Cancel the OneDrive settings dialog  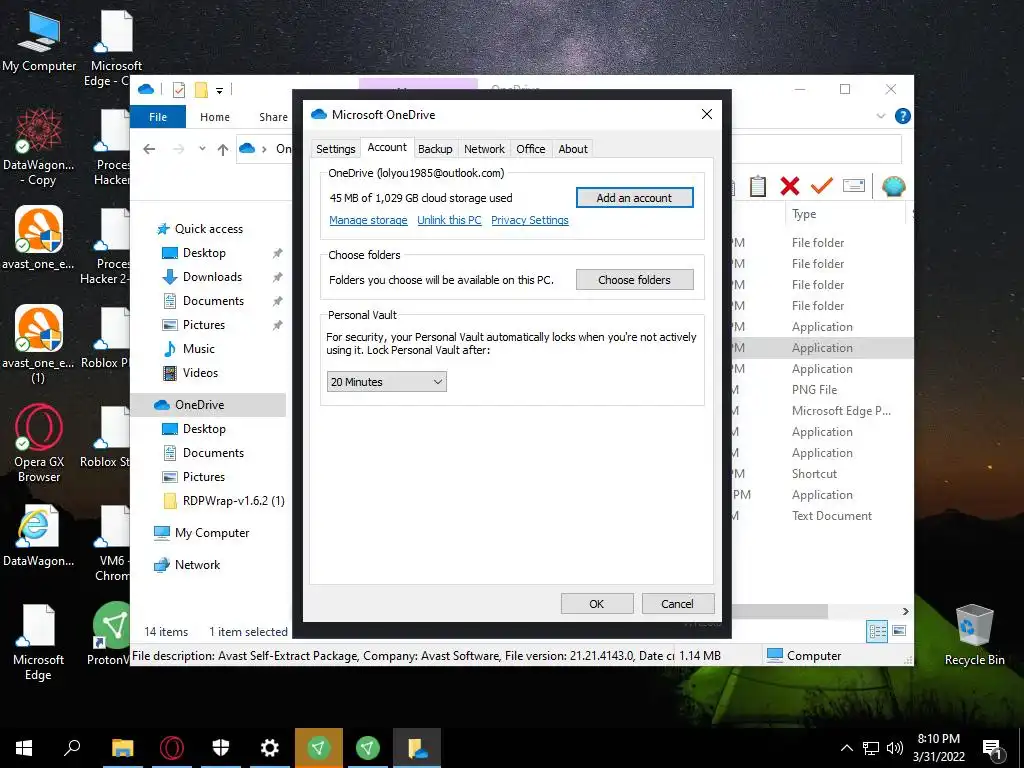click(x=677, y=604)
